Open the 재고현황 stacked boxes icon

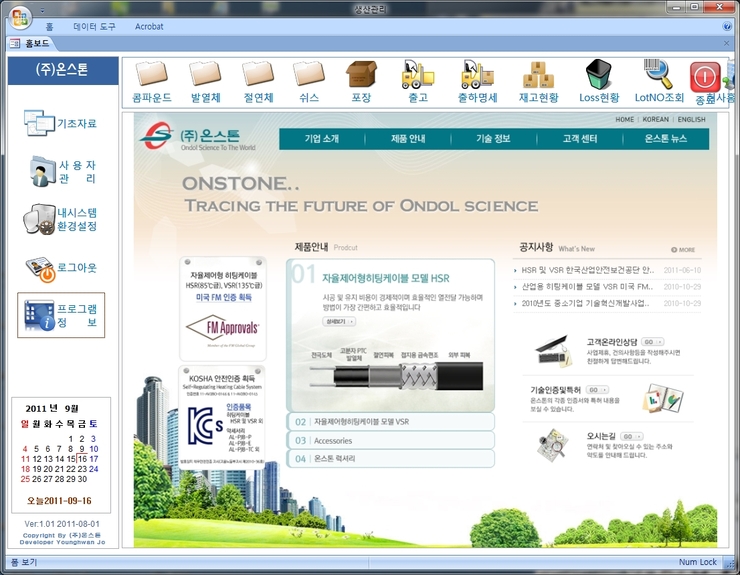538,75
